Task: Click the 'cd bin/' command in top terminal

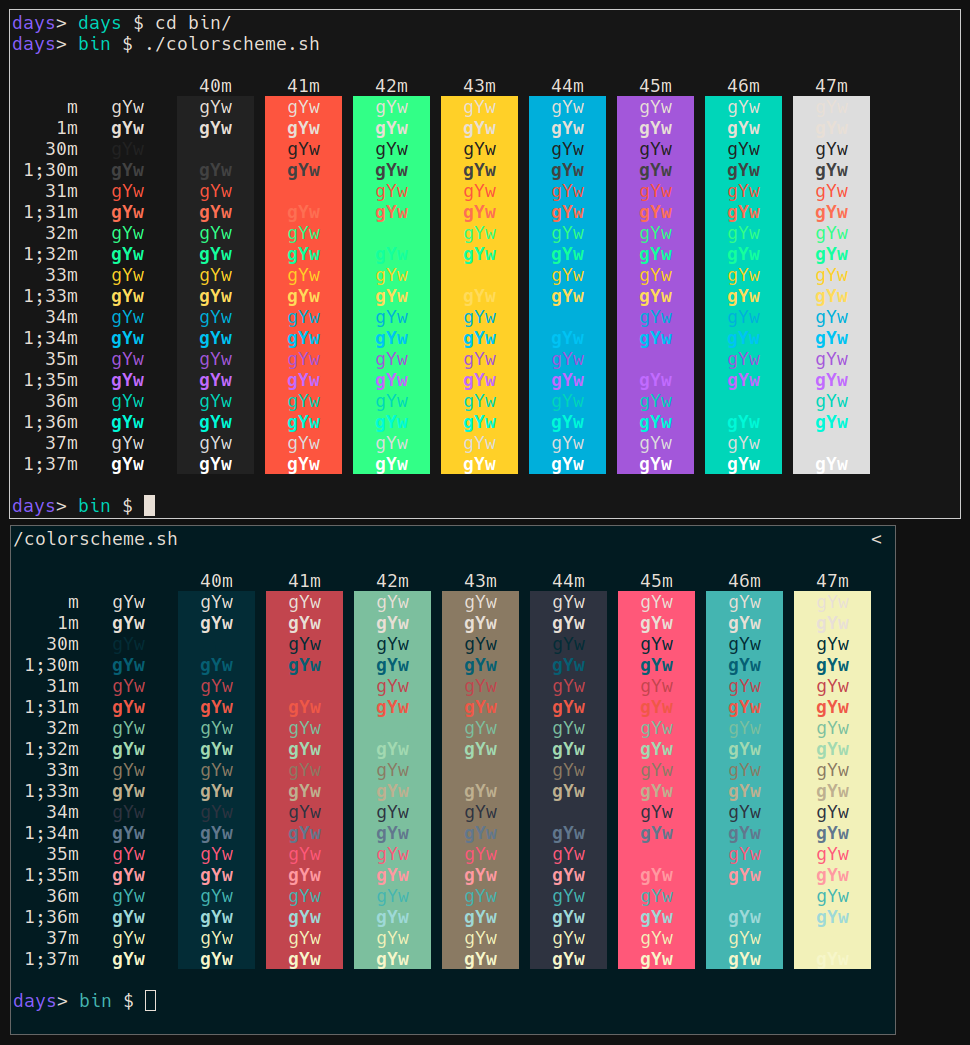Action: pyautogui.click(x=193, y=23)
